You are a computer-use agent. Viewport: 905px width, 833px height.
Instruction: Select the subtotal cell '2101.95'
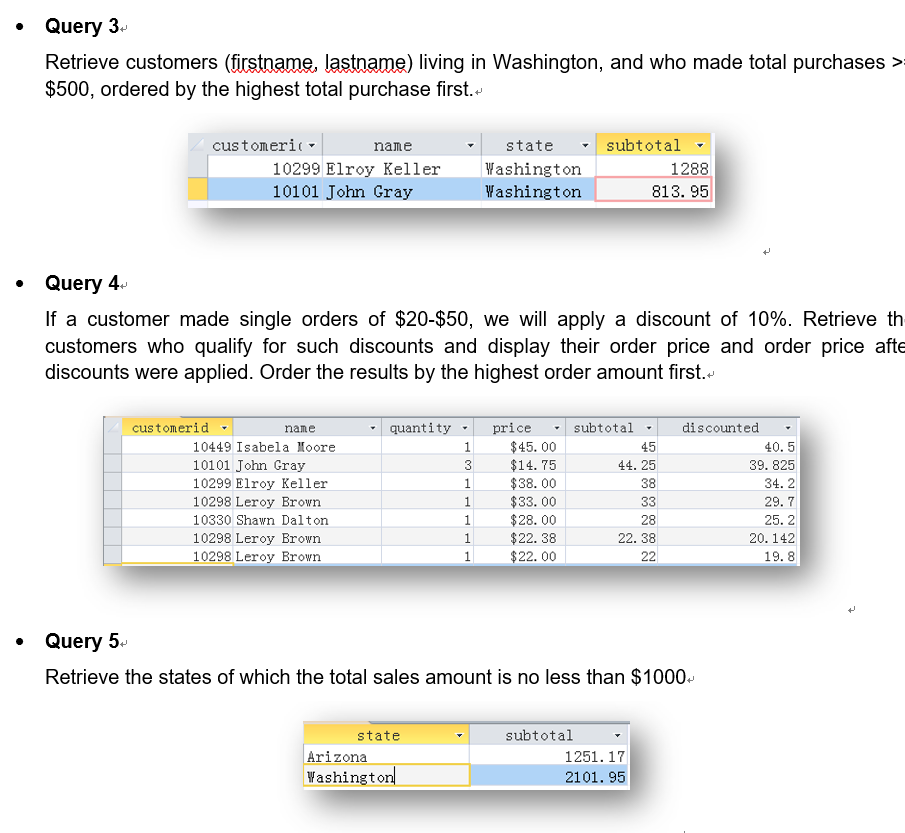[x=548, y=776]
